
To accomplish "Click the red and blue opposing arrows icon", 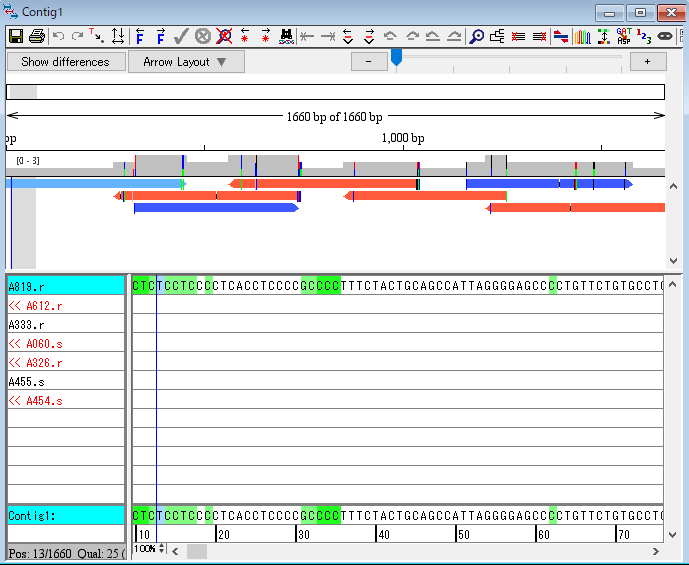I will (561, 36).
